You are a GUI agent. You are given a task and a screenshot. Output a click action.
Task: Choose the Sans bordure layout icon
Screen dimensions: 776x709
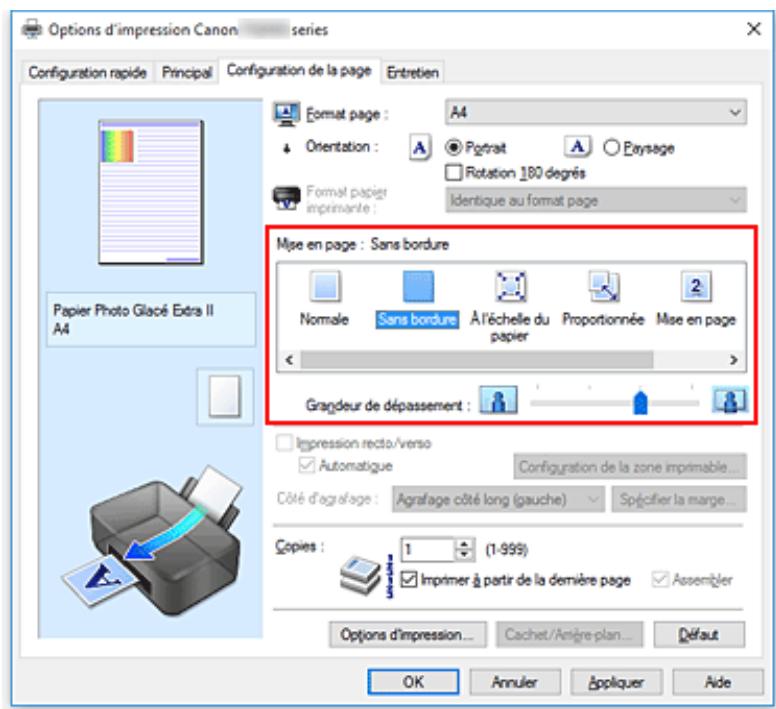point(418,286)
